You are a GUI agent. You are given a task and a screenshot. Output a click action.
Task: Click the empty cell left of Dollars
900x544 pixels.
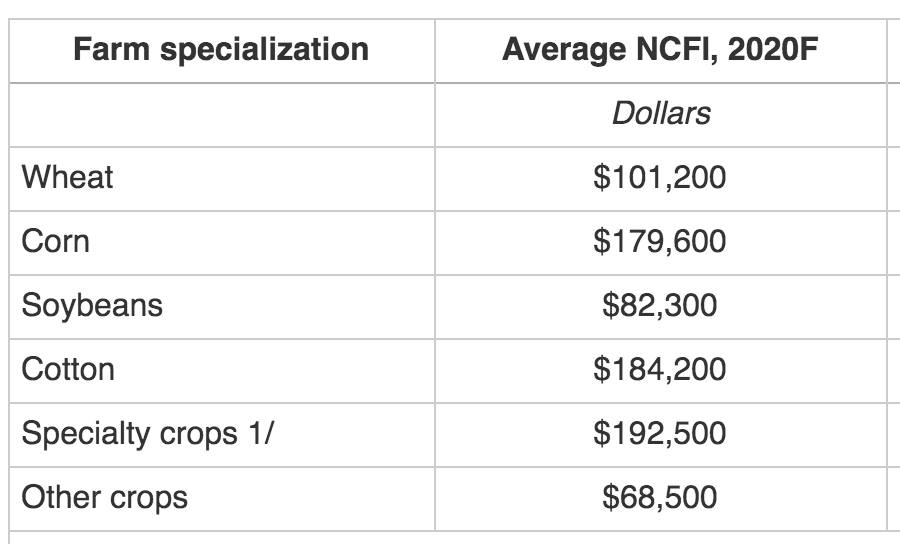pyautogui.click(x=222, y=114)
